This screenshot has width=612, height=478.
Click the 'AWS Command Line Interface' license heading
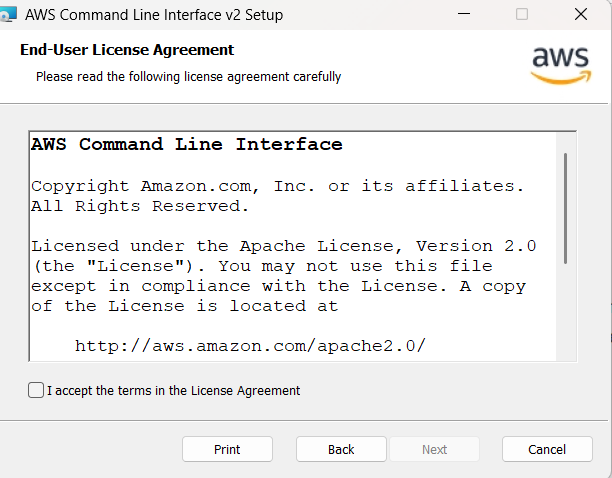[x=187, y=144]
